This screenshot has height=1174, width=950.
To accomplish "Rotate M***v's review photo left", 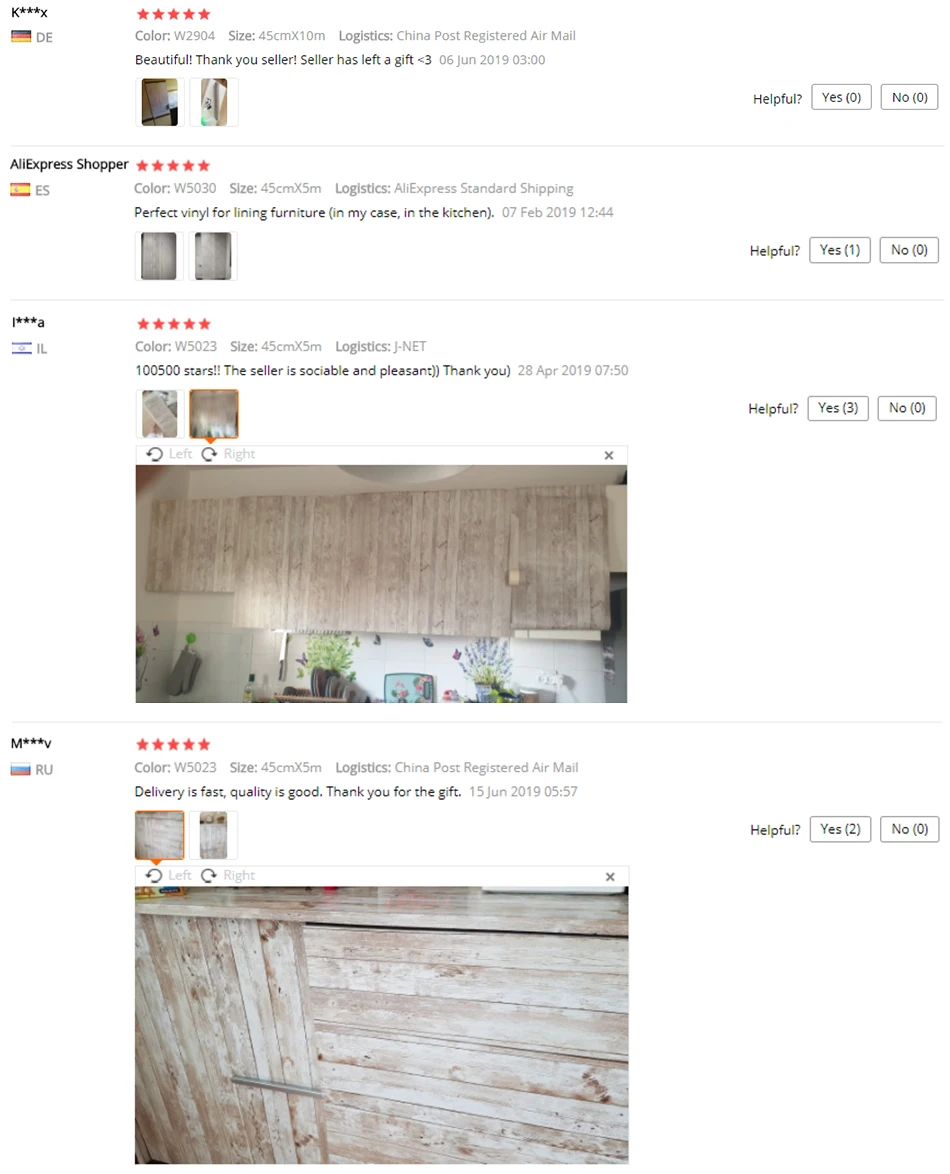I will coord(168,875).
